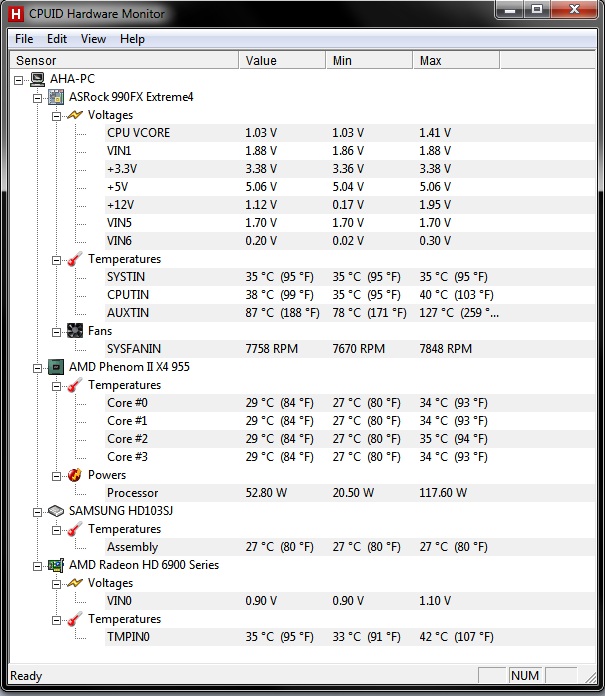Select the Processor power row
605x696 pixels.
coord(350,493)
